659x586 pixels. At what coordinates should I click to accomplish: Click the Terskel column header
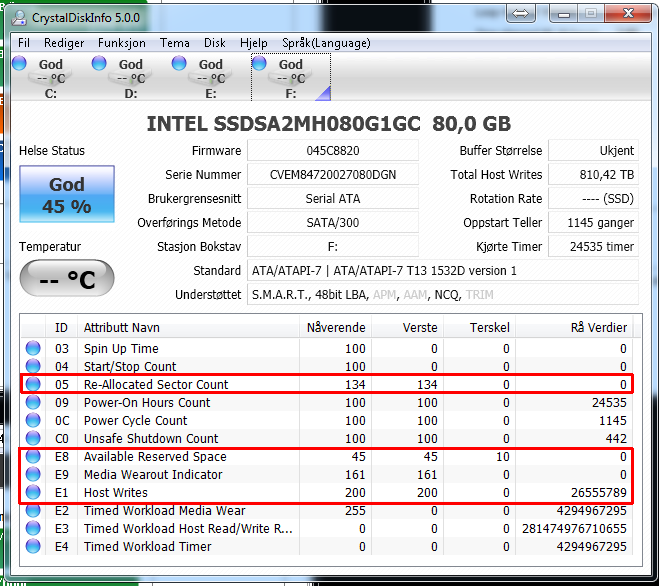tap(480, 327)
